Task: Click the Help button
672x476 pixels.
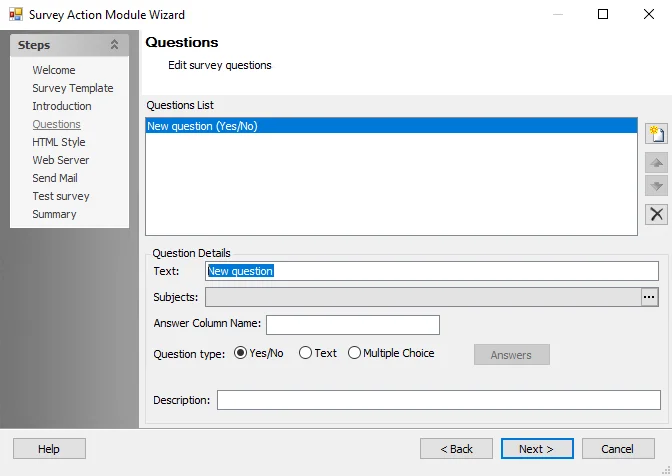Action: pos(49,449)
